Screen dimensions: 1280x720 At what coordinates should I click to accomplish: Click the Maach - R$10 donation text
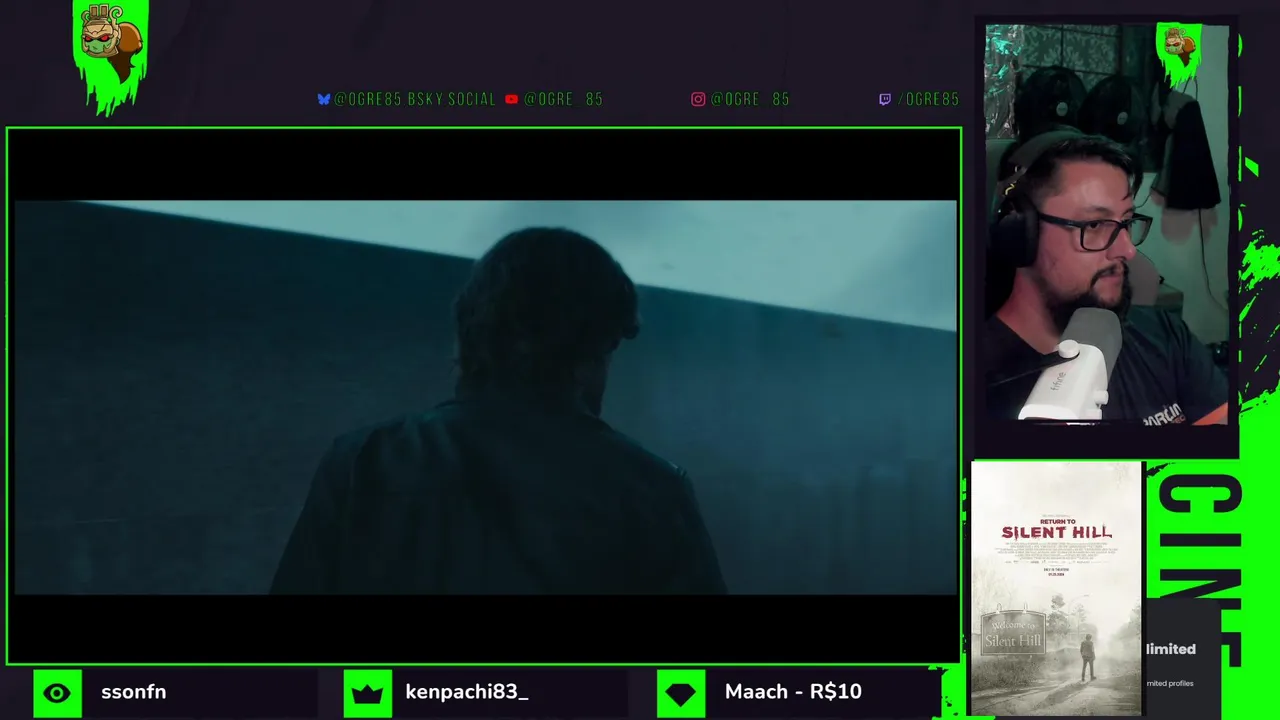coord(793,692)
